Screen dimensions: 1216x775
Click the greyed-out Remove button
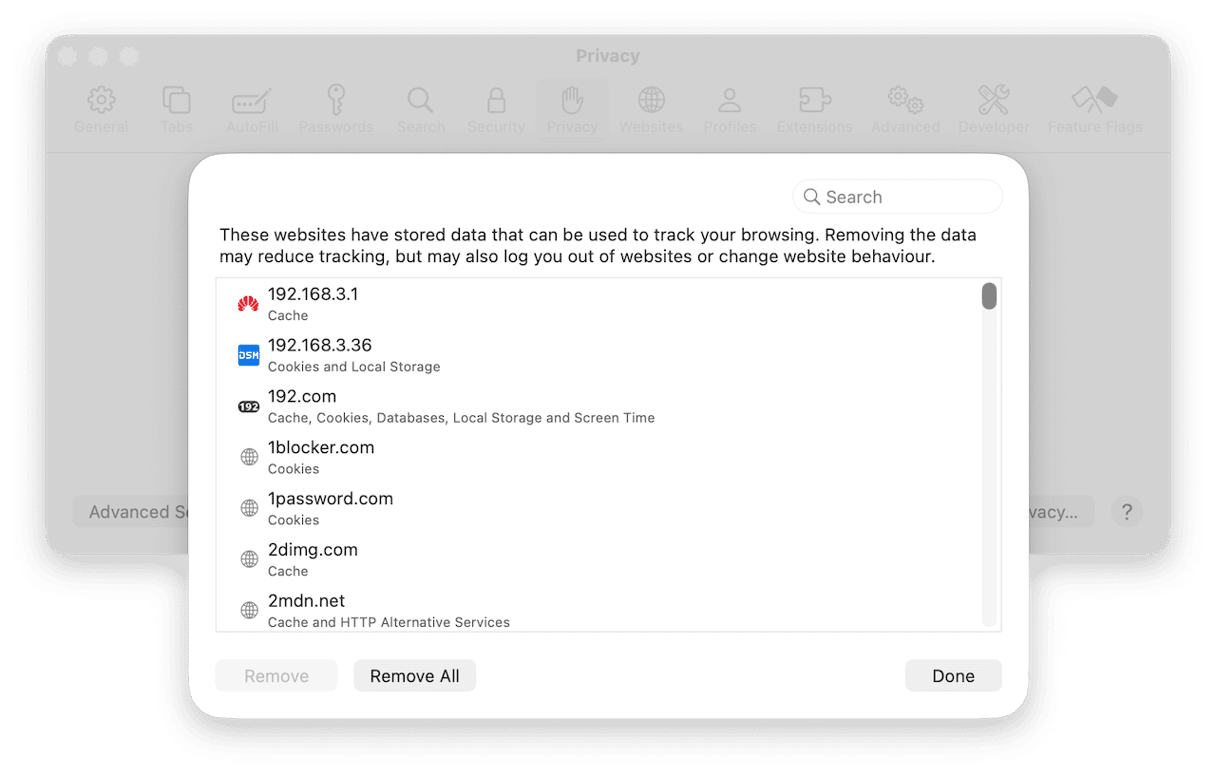point(276,676)
